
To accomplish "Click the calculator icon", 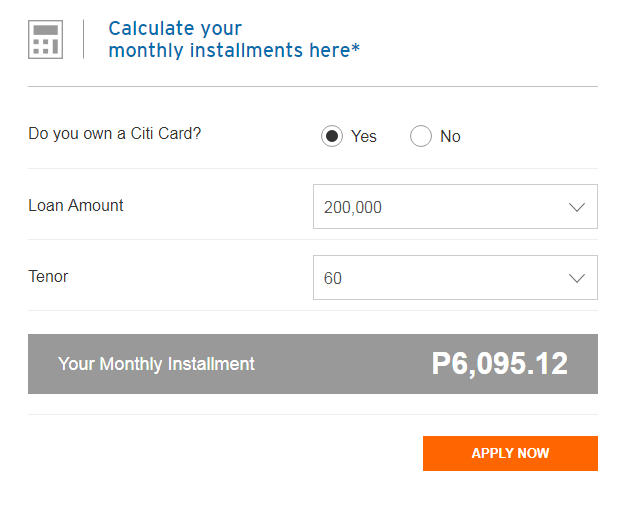I will (x=45, y=39).
